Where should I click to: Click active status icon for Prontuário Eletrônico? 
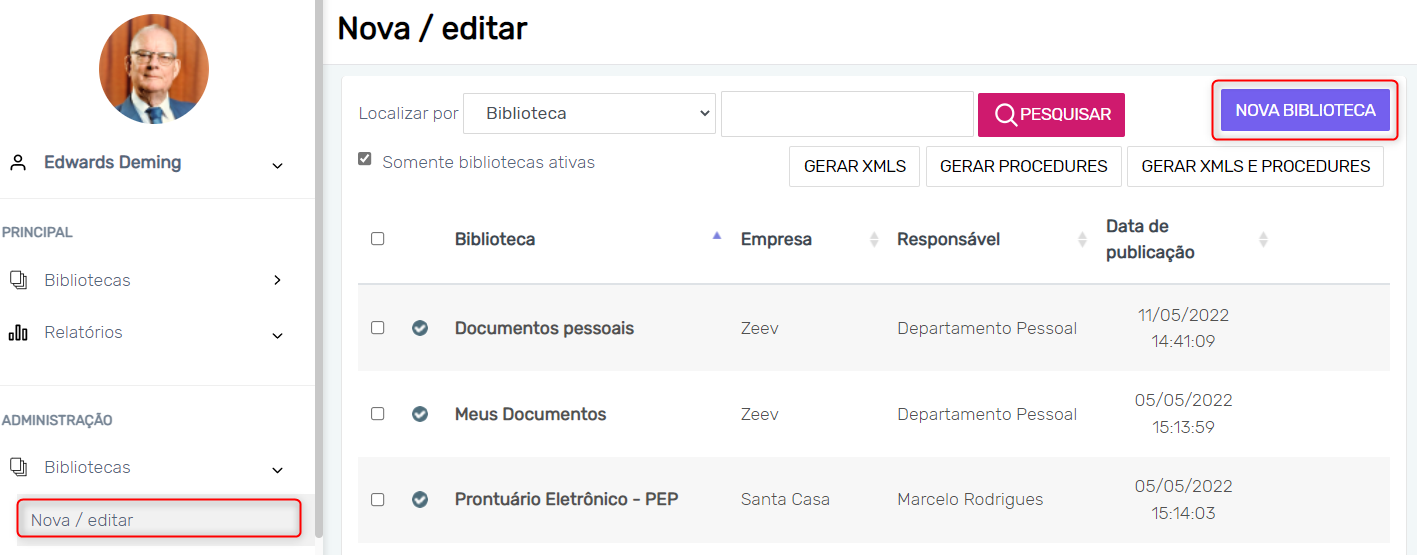[x=420, y=499]
